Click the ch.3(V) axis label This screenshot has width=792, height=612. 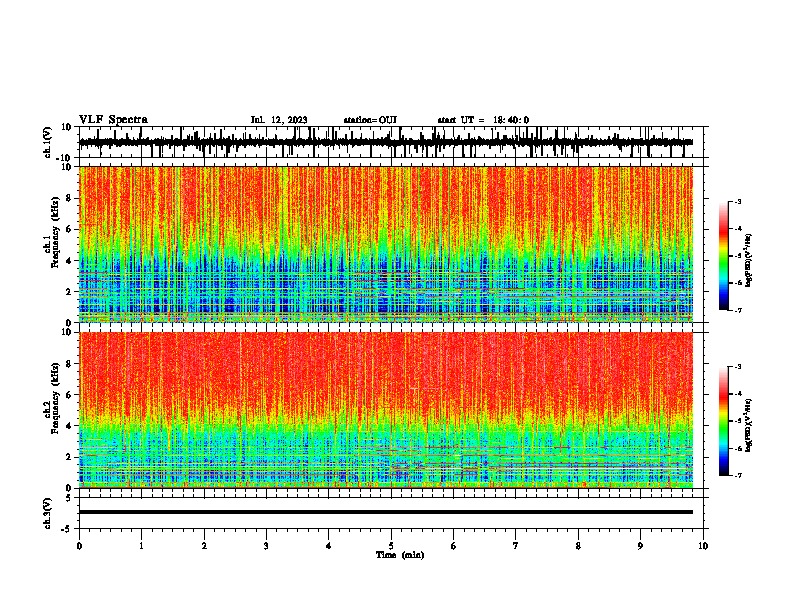tap(48, 514)
